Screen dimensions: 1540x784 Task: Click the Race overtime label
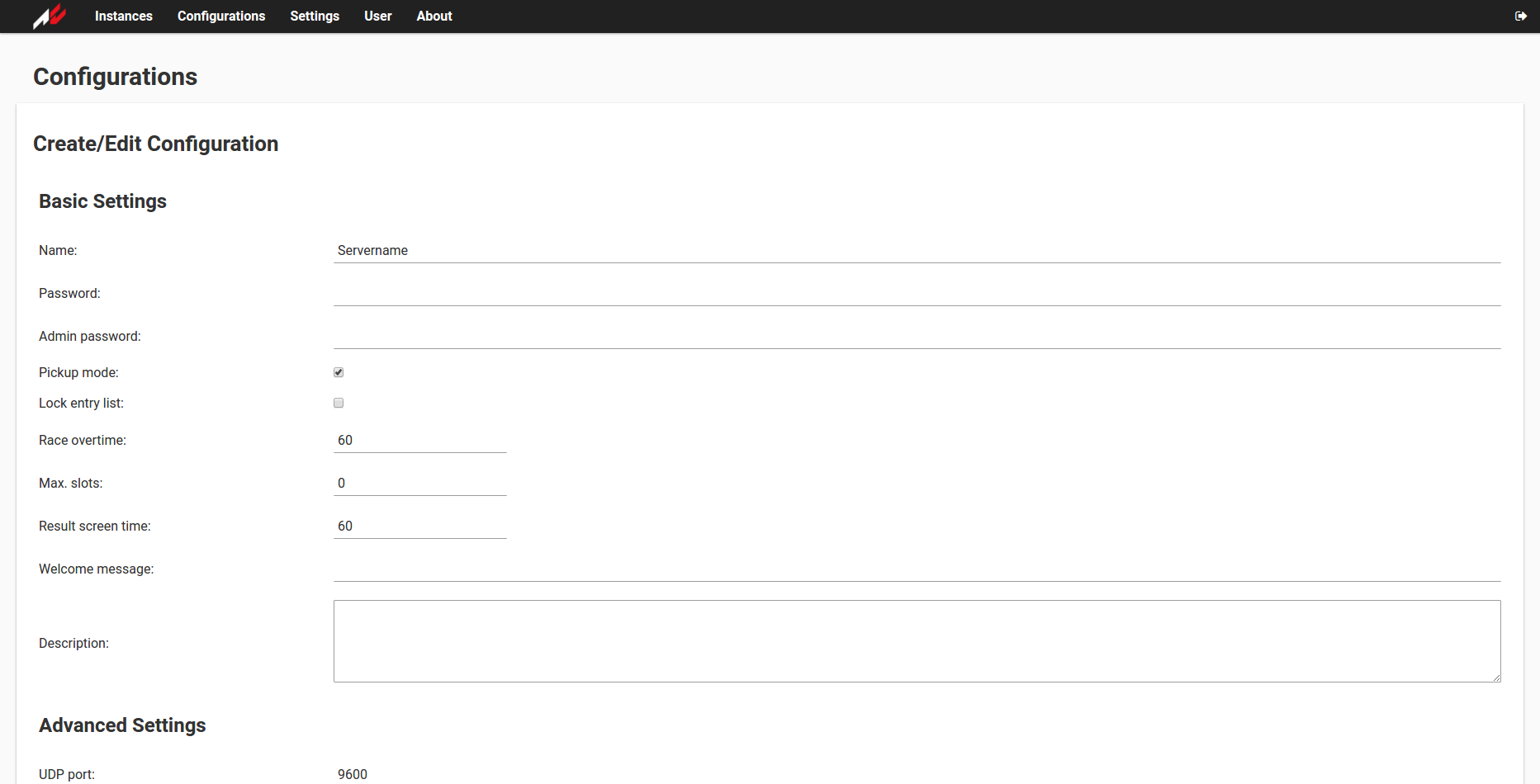(x=83, y=441)
